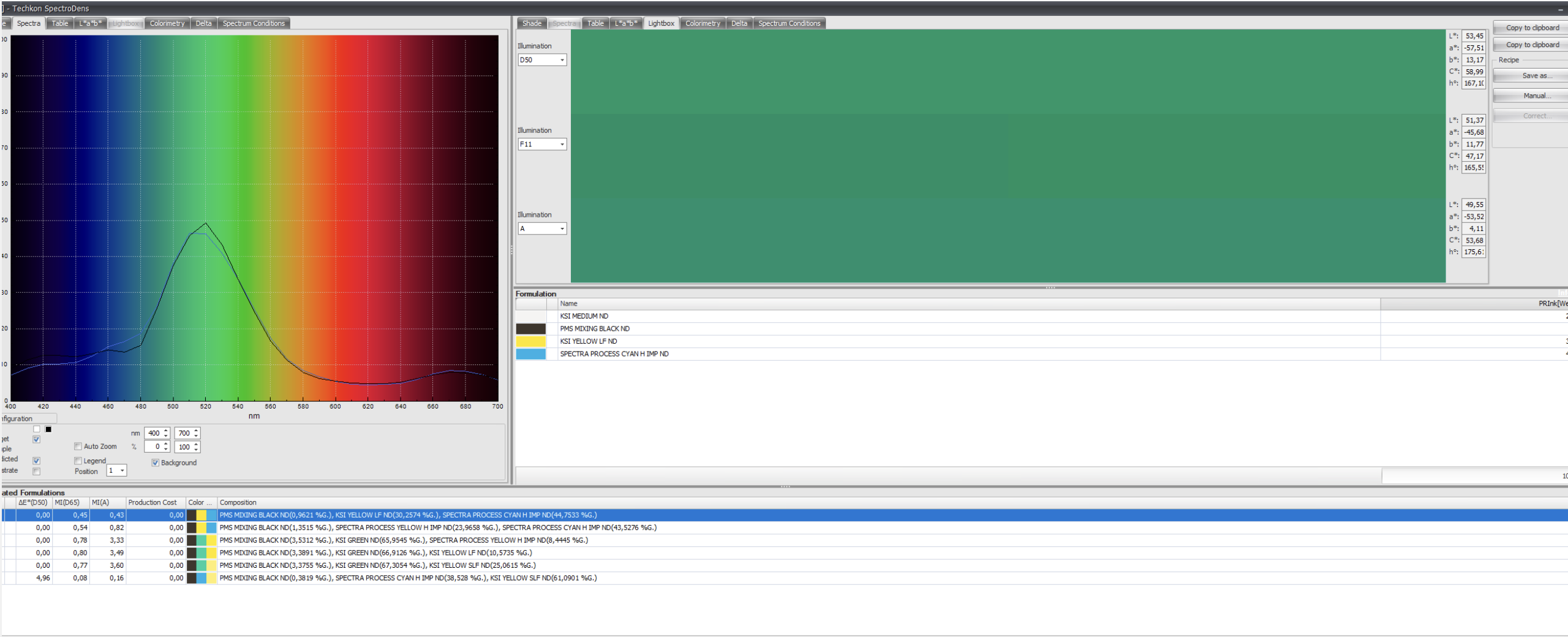
Task: Enable the Legend checkbox
Action: click(x=78, y=461)
